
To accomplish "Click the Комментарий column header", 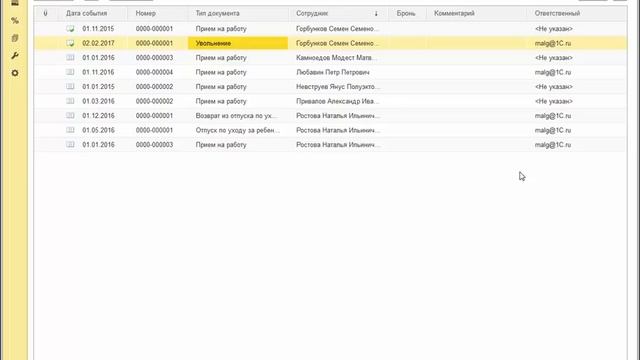I will coord(454,13).
